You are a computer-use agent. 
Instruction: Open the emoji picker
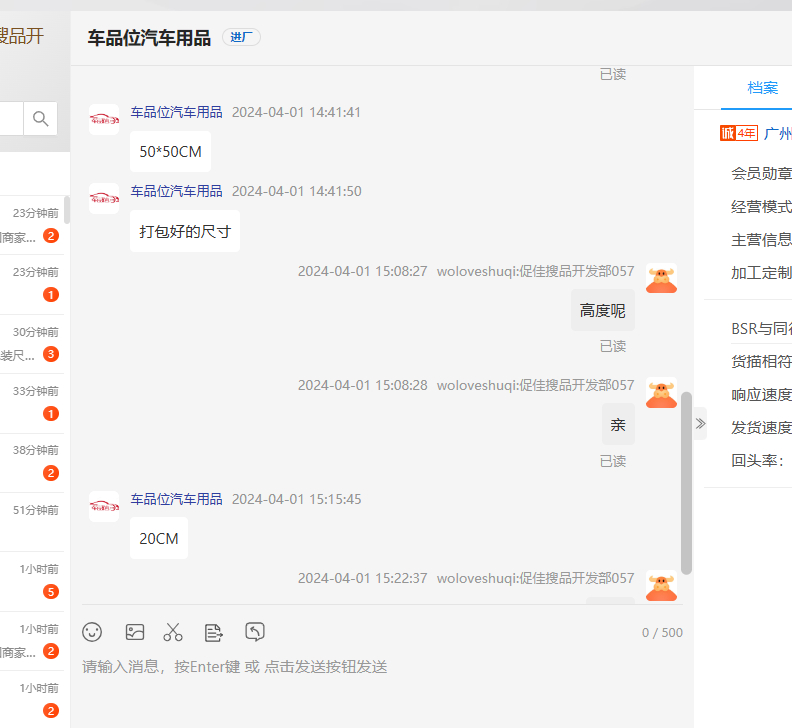(x=92, y=632)
